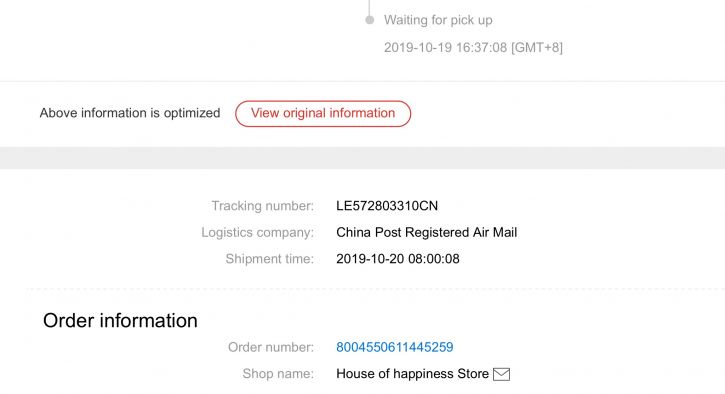Click the envelope message icon beside shop name
The image size is (725, 394).
click(x=502, y=374)
